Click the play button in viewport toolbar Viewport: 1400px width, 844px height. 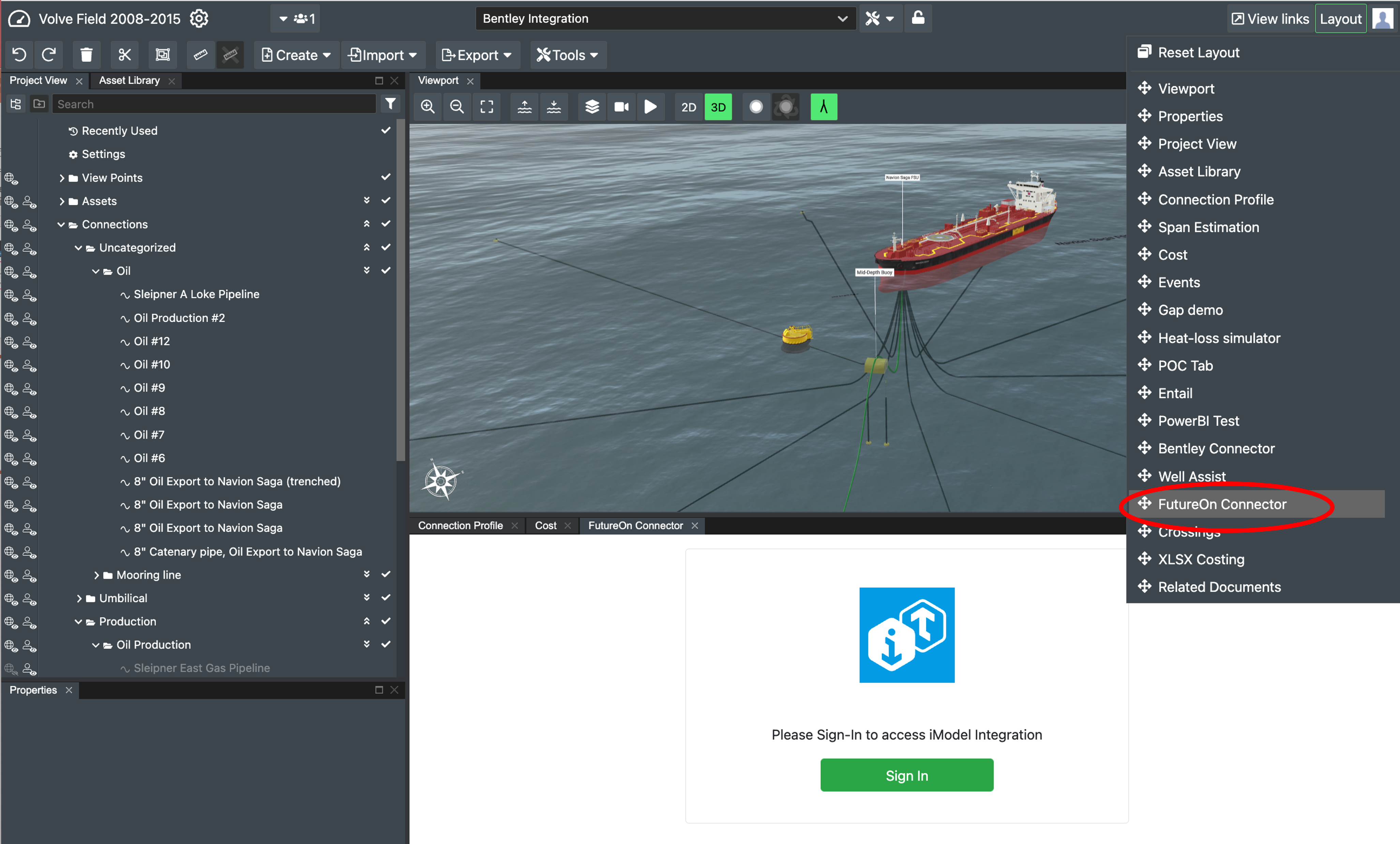click(x=651, y=107)
